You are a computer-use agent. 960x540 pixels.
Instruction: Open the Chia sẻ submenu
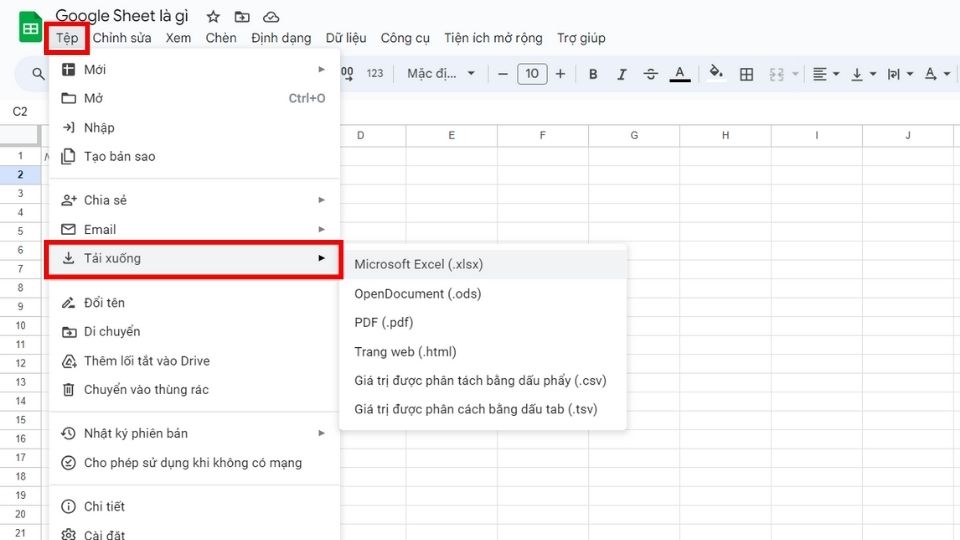point(194,200)
